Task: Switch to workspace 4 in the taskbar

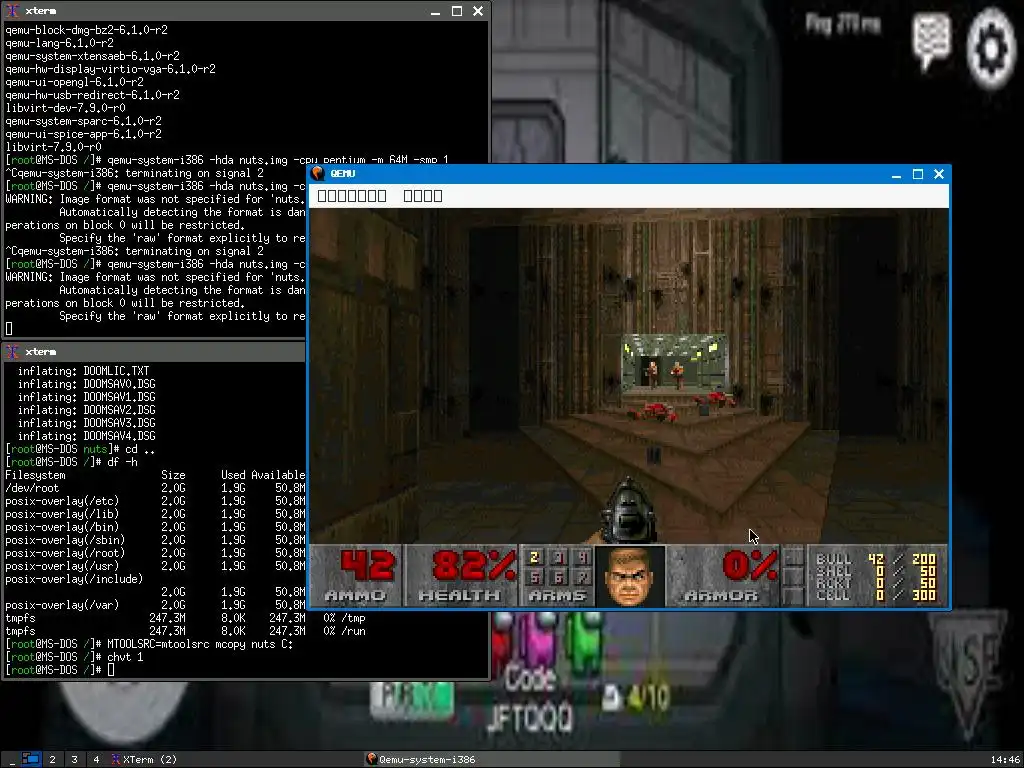Action: coord(96,760)
